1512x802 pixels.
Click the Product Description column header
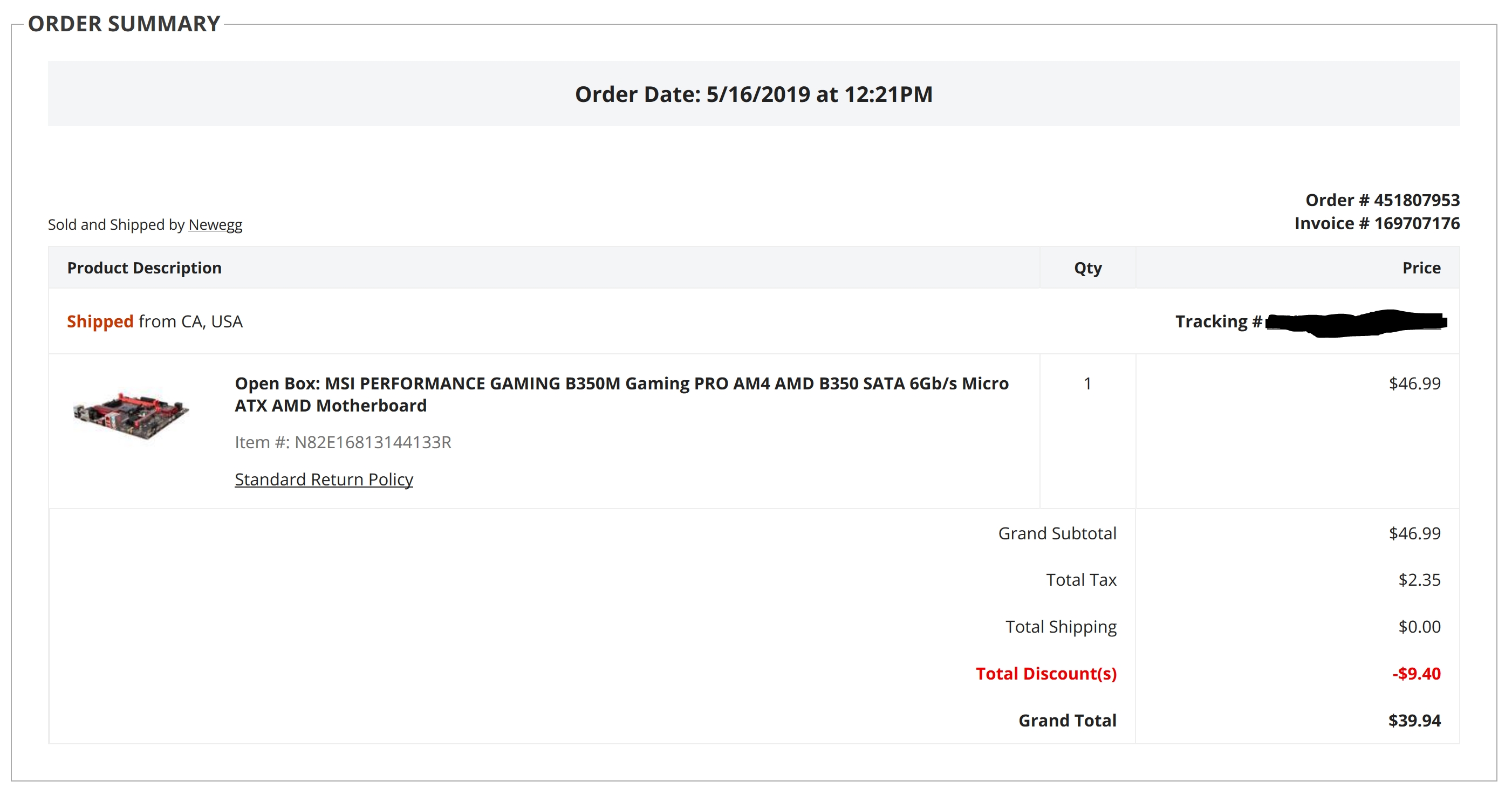(145, 268)
